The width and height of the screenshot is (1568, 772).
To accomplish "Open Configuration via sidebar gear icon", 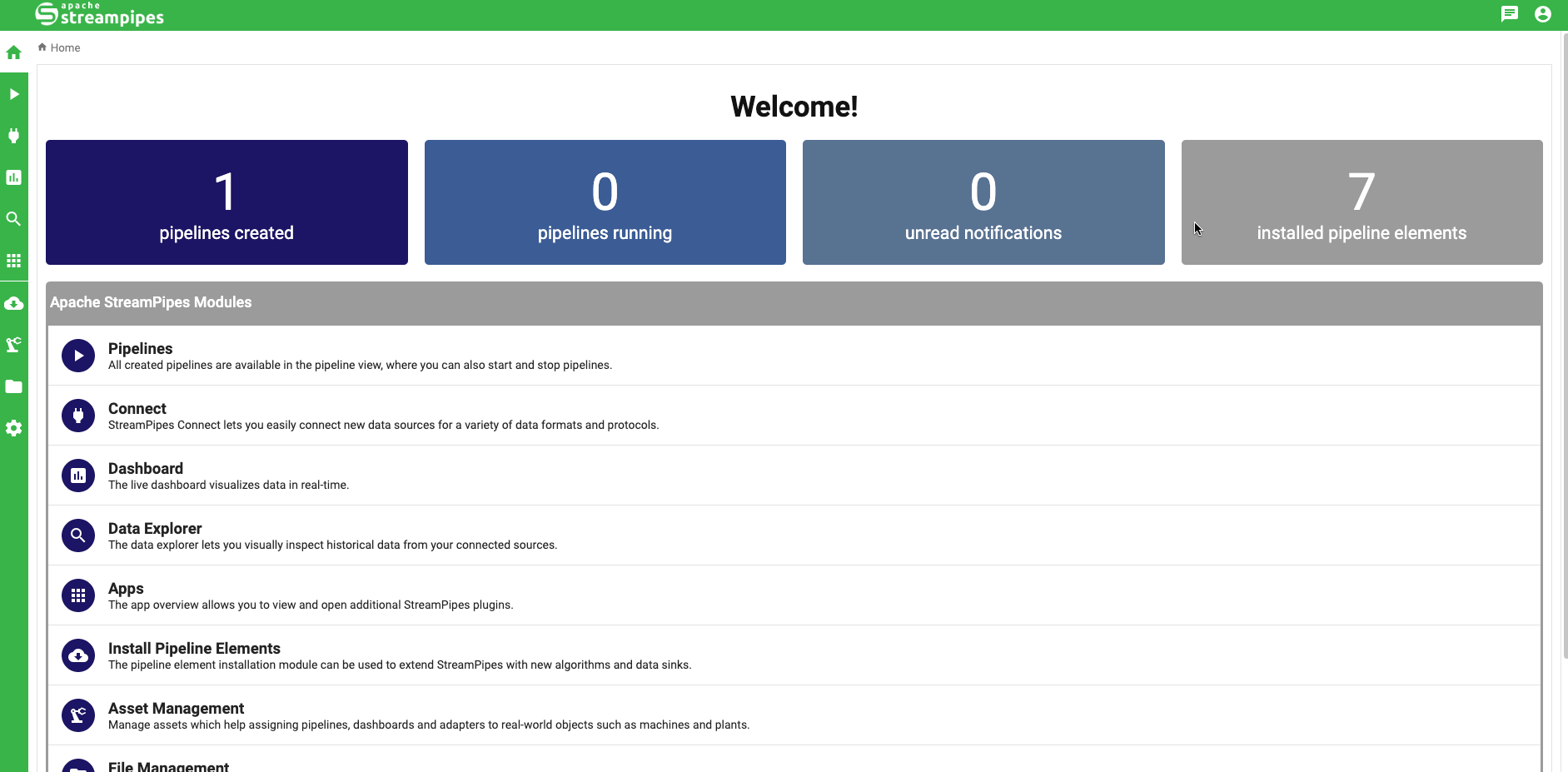I will click(13, 428).
